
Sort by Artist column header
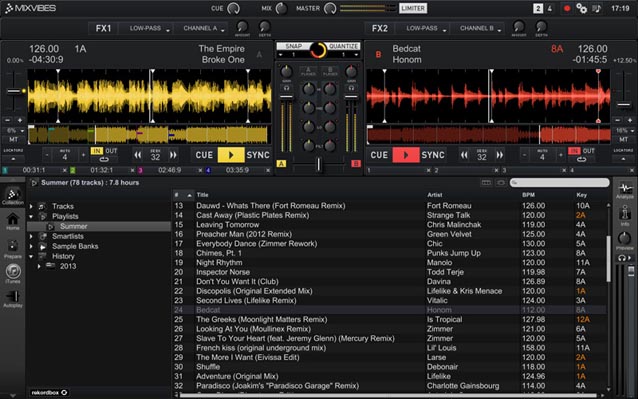click(435, 195)
